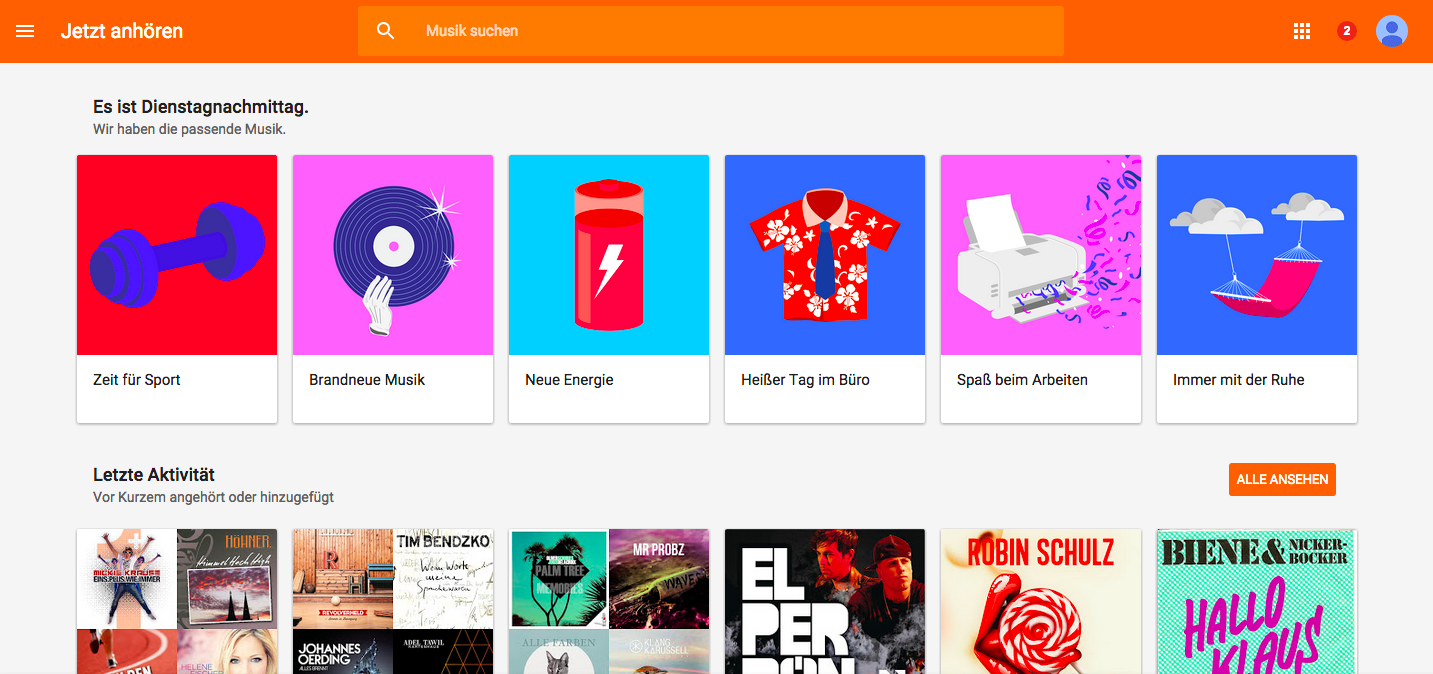The image size is (1433, 674).
Task: Open the Mickie Krause 'Eins Plus Wie Immer' cover
Action: tap(127, 579)
